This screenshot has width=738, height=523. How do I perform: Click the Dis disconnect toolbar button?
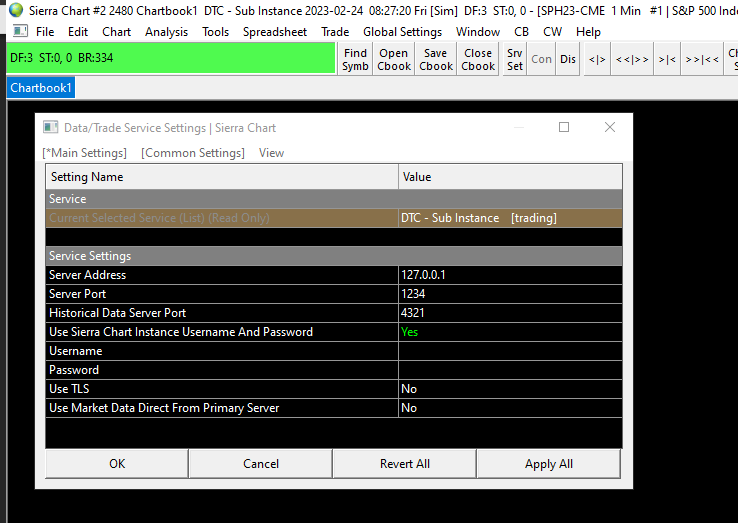click(x=568, y=59)
